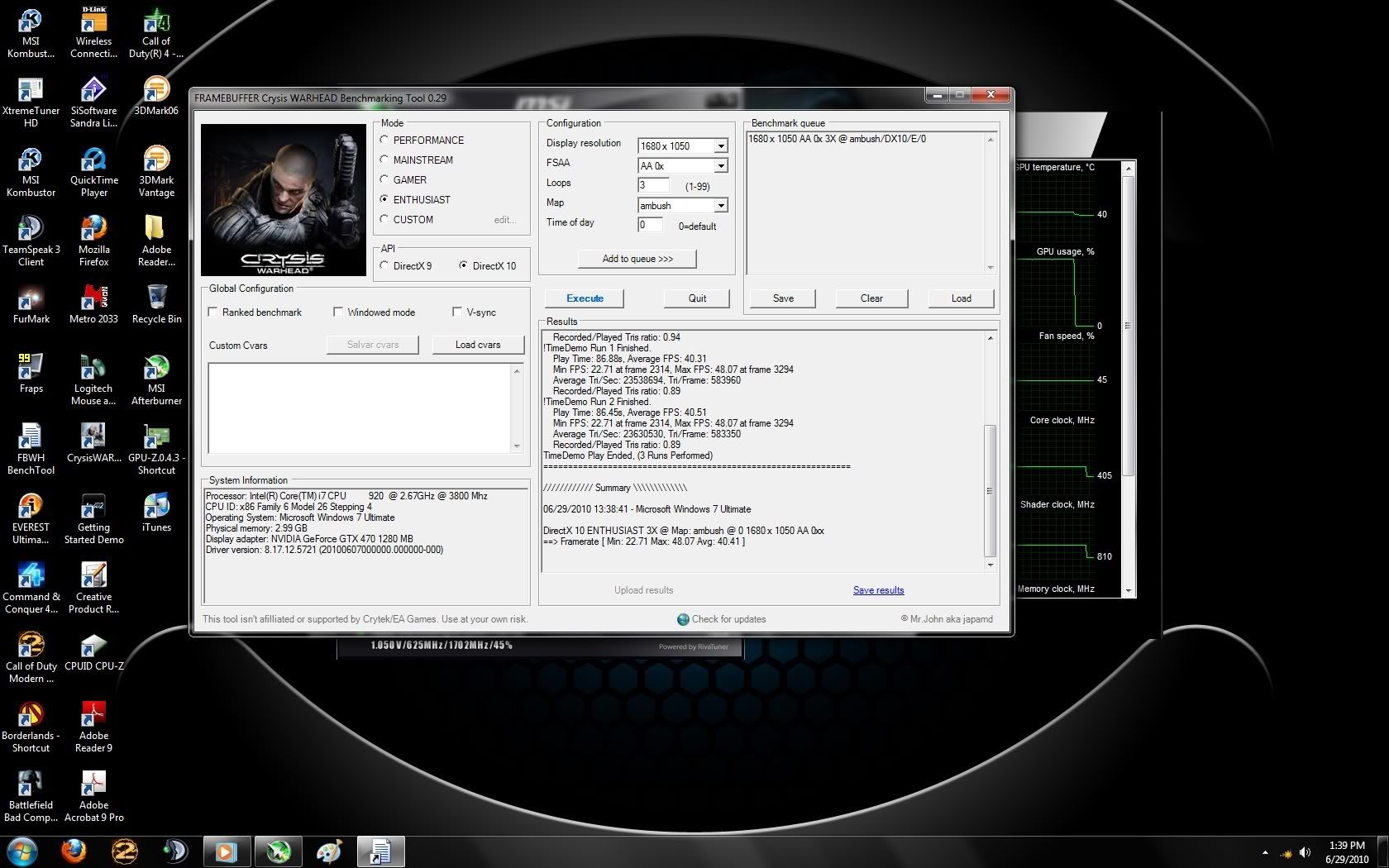The height and width of the screenshot is (868, 1389).
Task: Launch 3DMark06 desktop icon
Action: pyautogui.click(x=156, y=96)
